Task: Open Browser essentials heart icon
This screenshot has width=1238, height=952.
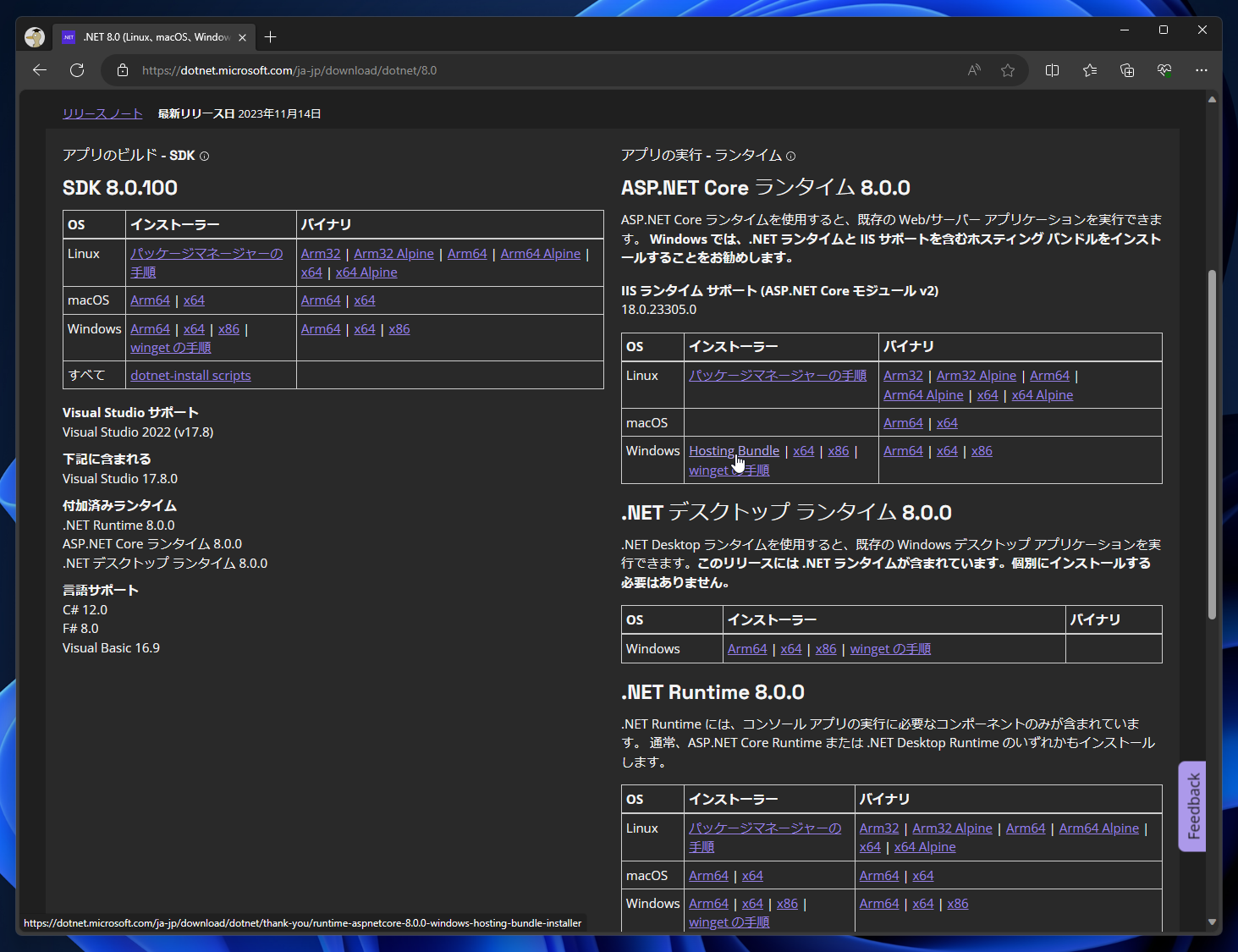Action: (x=1164, y=70)
